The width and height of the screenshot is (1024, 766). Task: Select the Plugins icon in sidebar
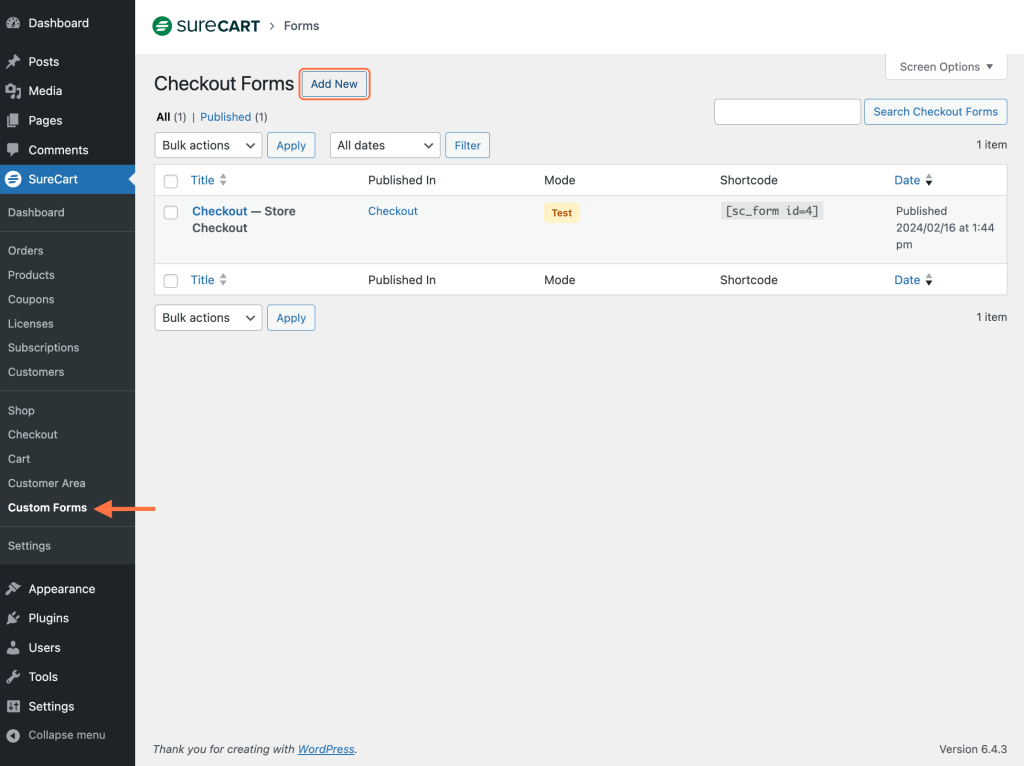[x=14, y=617]
